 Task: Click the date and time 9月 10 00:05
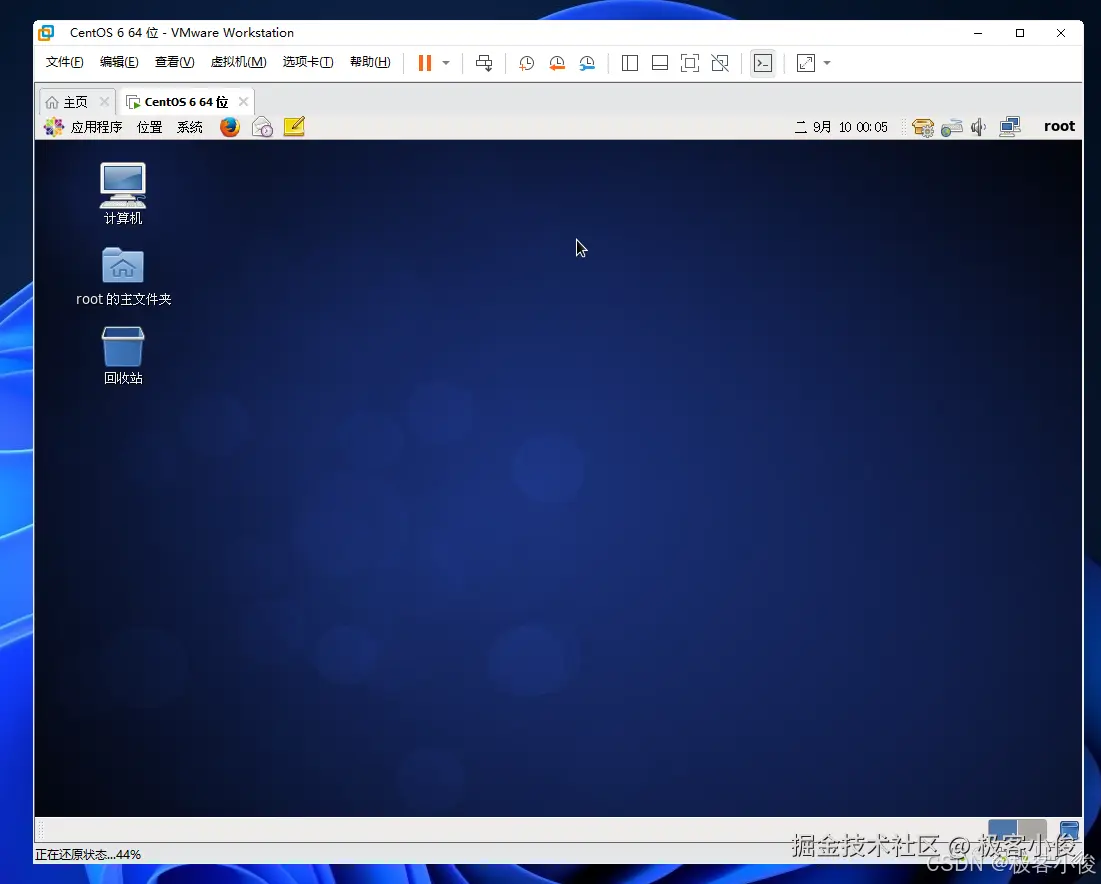pos(841,127)
